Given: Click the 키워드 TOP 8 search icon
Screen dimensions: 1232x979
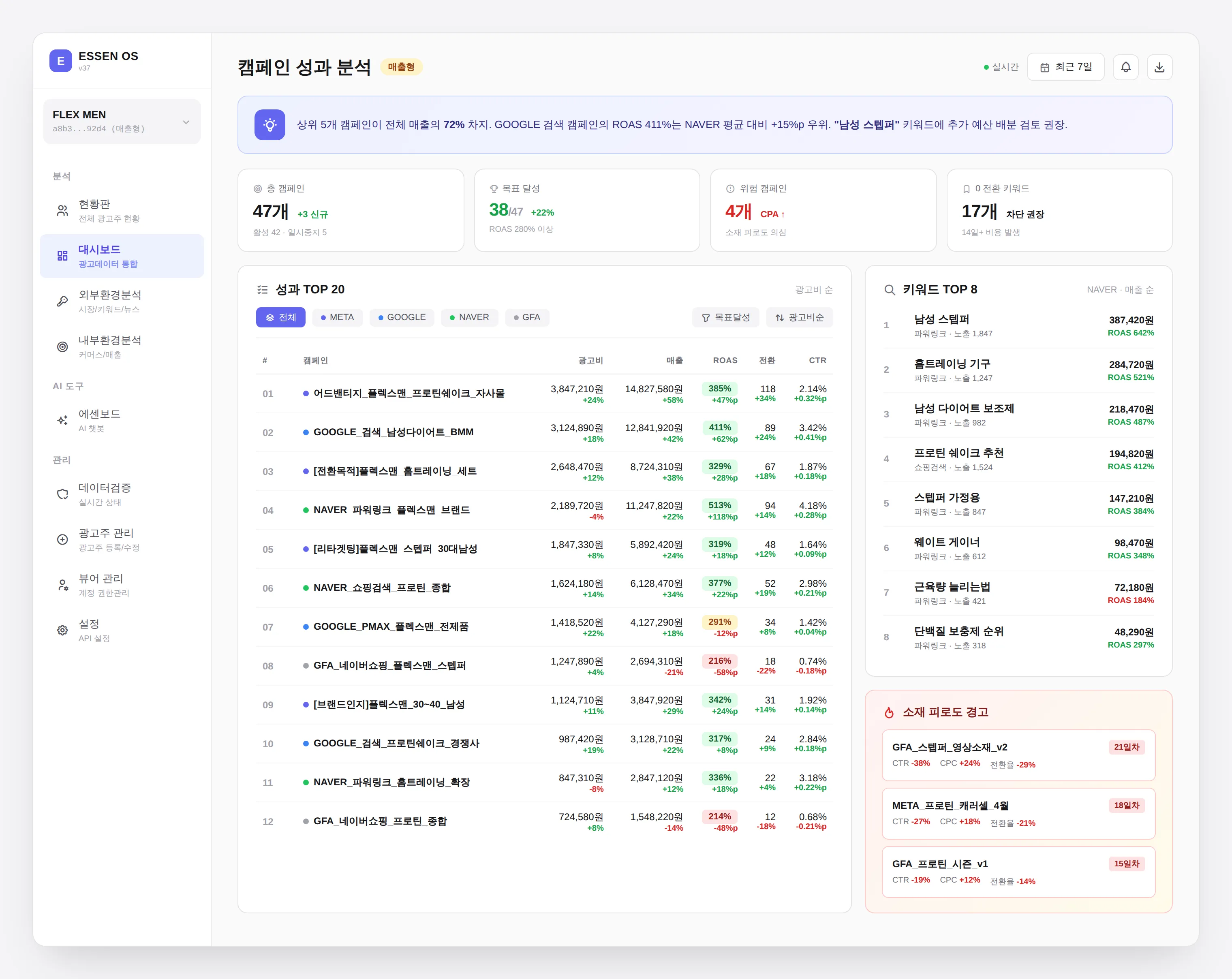Looking at the screenshot, I should click(889, 290).
